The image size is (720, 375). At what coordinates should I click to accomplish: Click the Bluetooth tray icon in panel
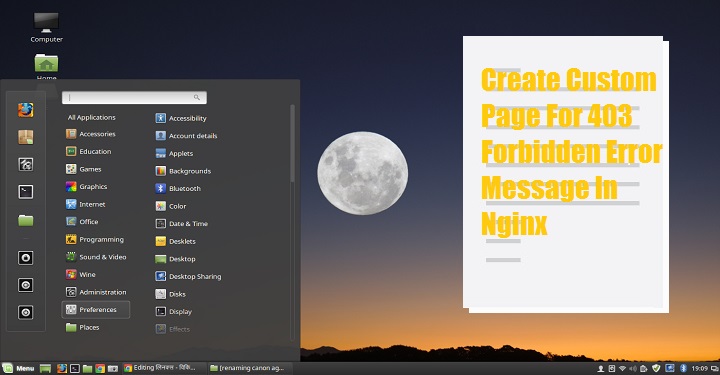[683, 368]
